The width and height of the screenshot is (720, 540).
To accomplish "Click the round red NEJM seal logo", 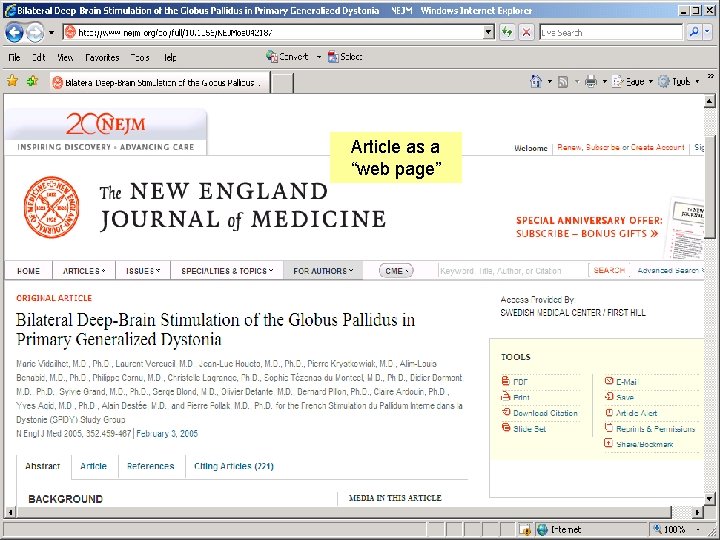I will (x=51, y=207).
